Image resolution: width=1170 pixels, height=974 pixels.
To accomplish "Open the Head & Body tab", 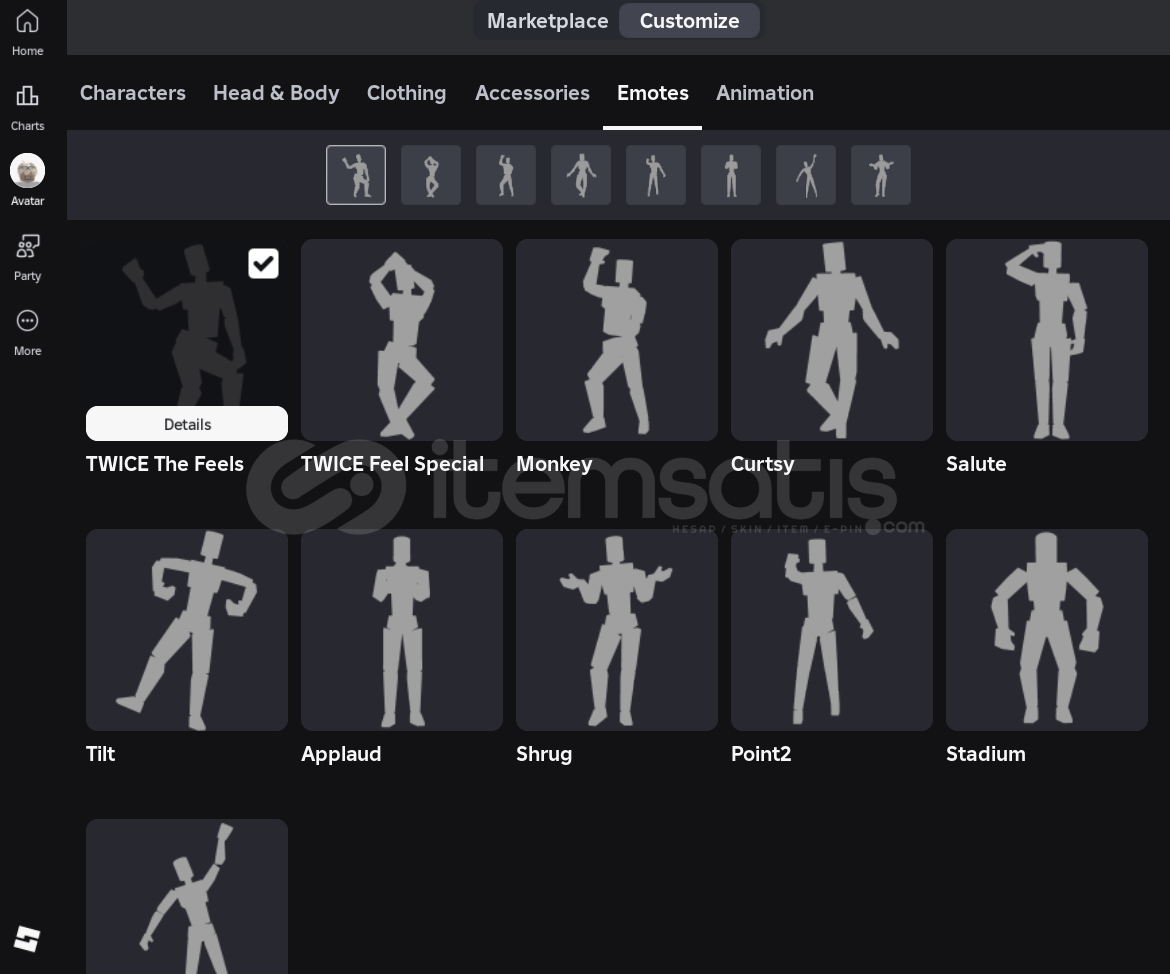I will coord(276,93).
